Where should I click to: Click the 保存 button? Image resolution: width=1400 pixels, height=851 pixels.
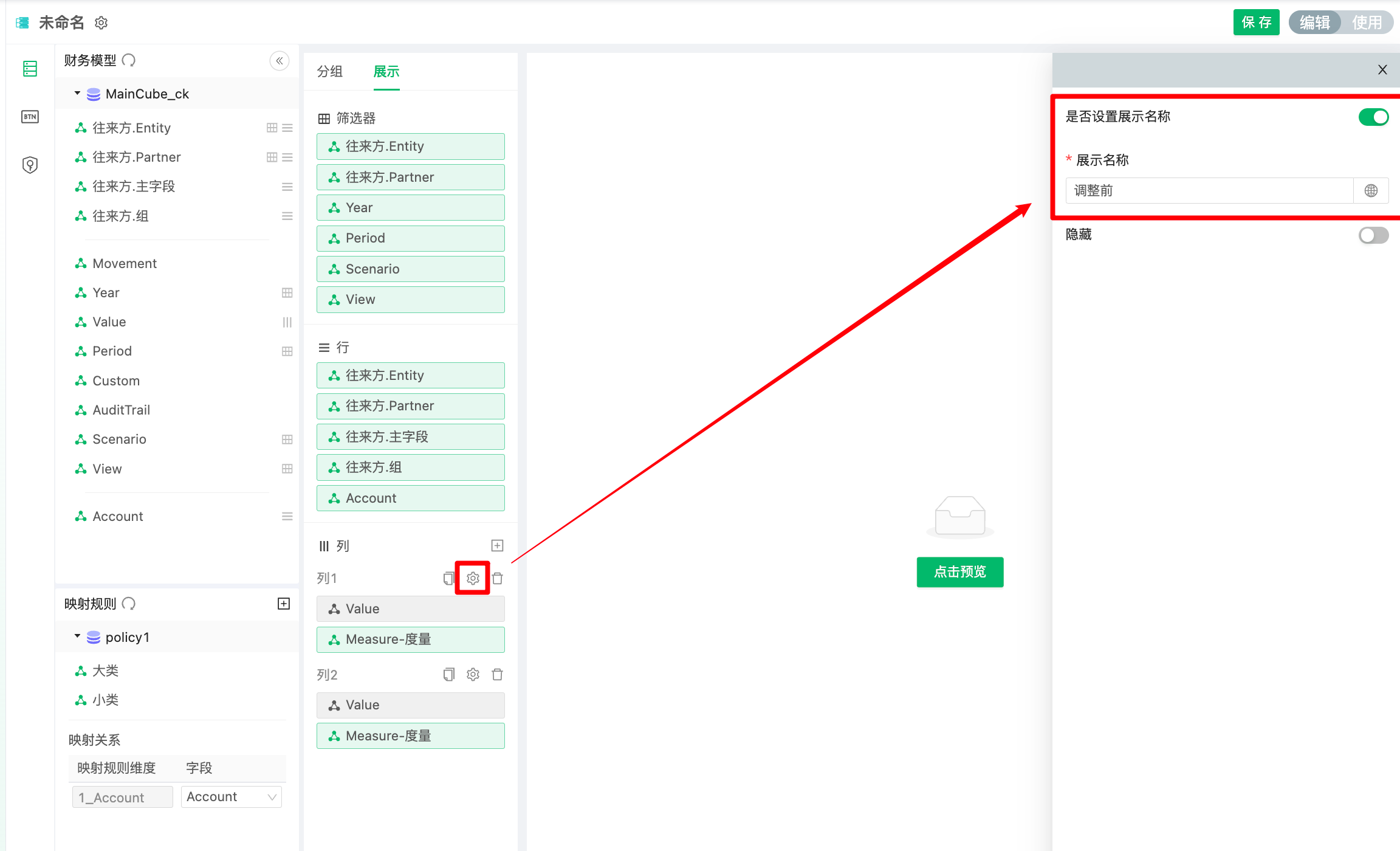(1256, 22)
